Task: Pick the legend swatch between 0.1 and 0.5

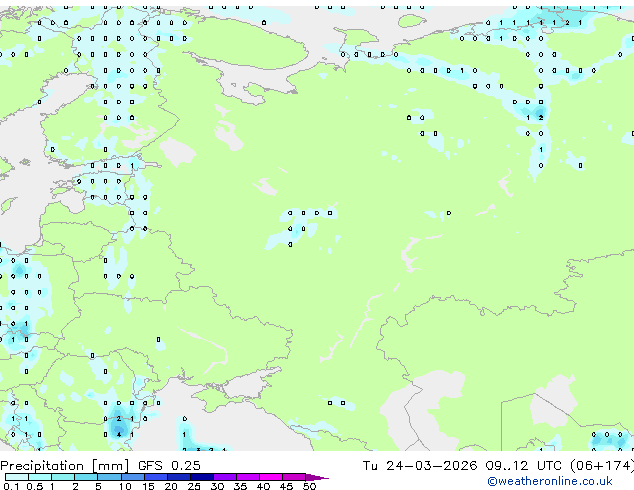Action: (17, 477)
